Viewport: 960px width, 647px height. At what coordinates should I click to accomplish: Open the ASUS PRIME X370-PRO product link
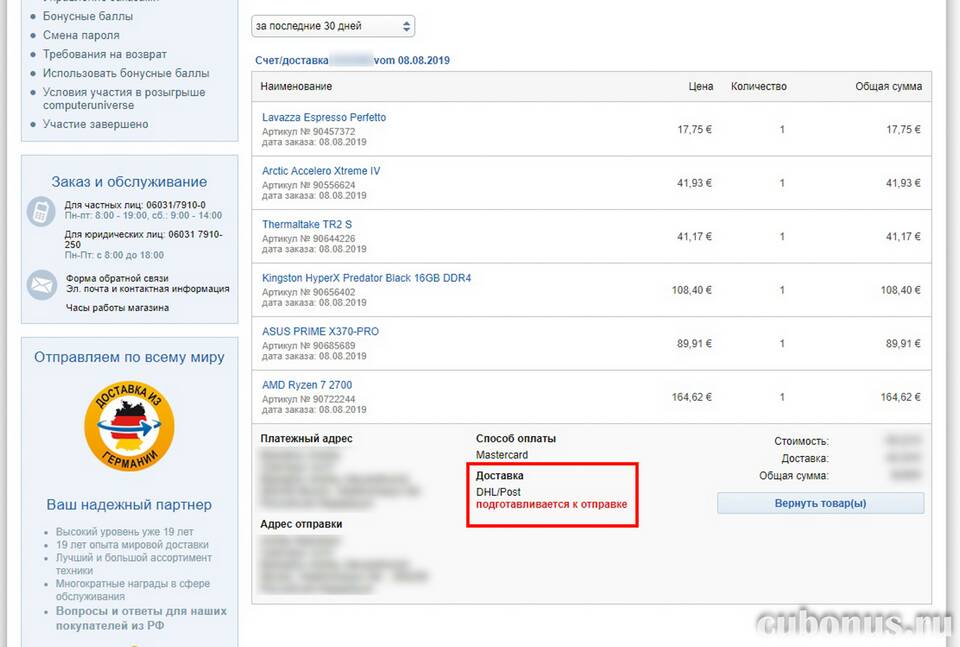[x=320, y=331]
